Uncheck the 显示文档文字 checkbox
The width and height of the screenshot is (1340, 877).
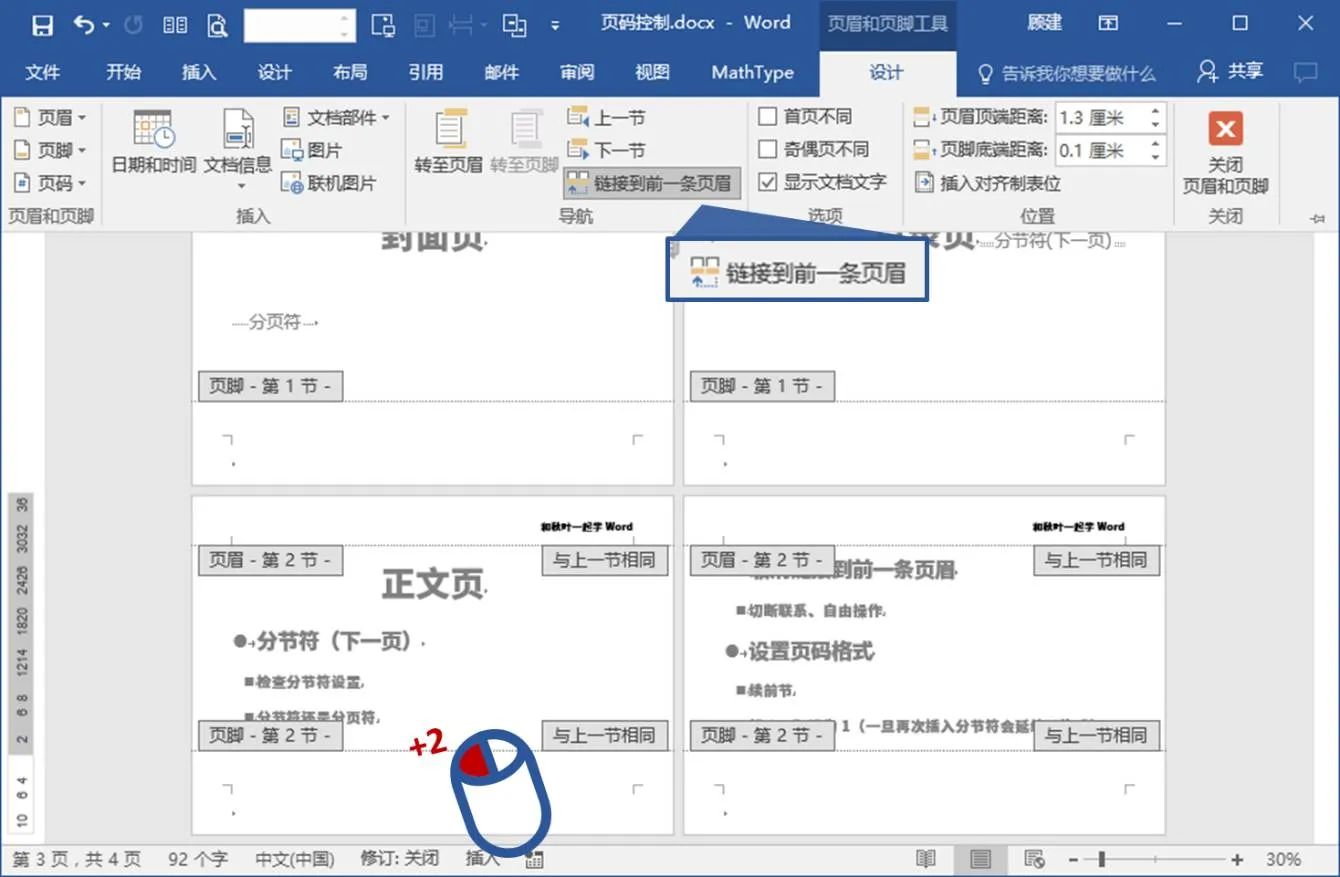(x=768, y=182)
